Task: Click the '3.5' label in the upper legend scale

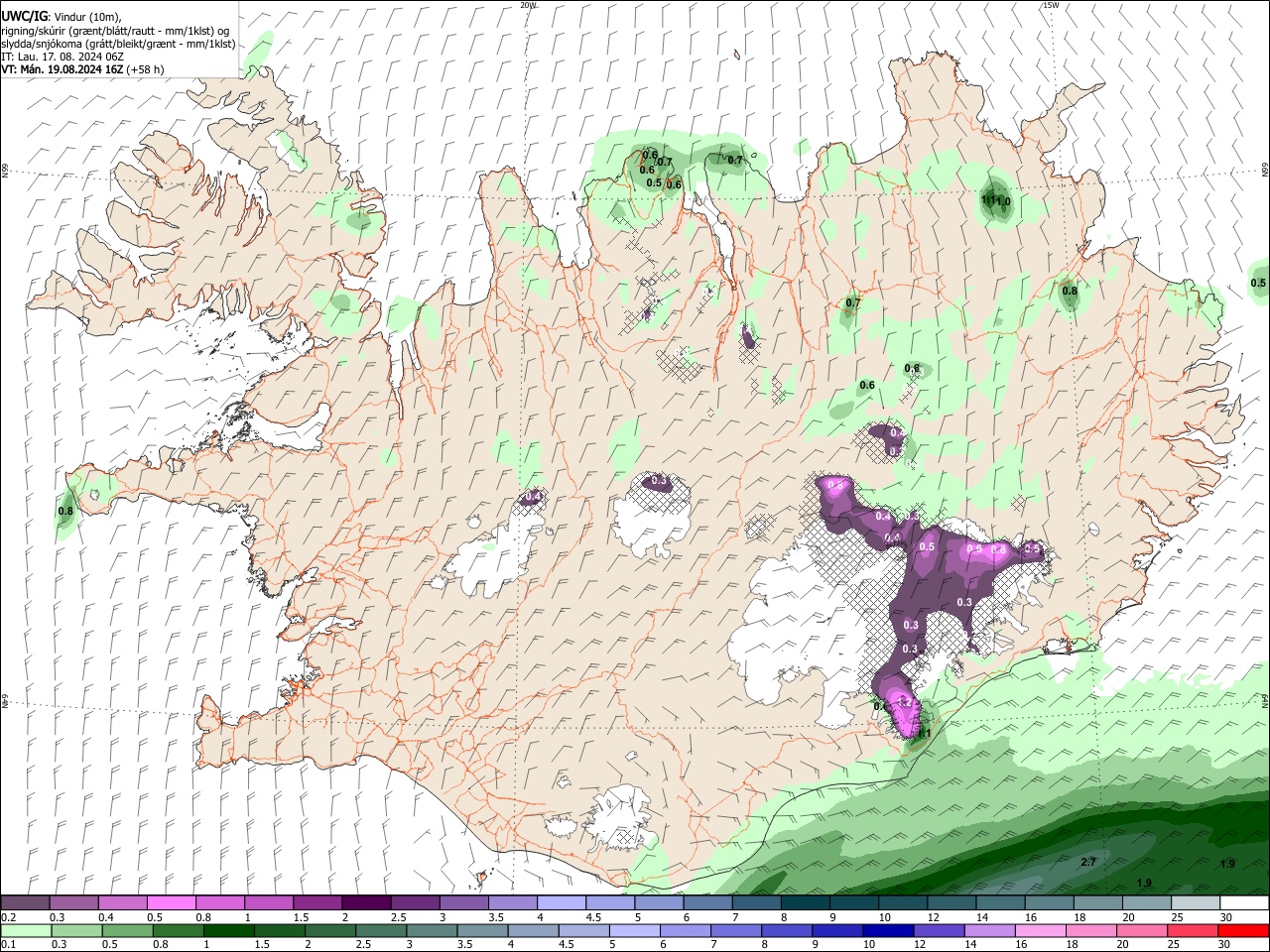Action: [x=495, y=917]
